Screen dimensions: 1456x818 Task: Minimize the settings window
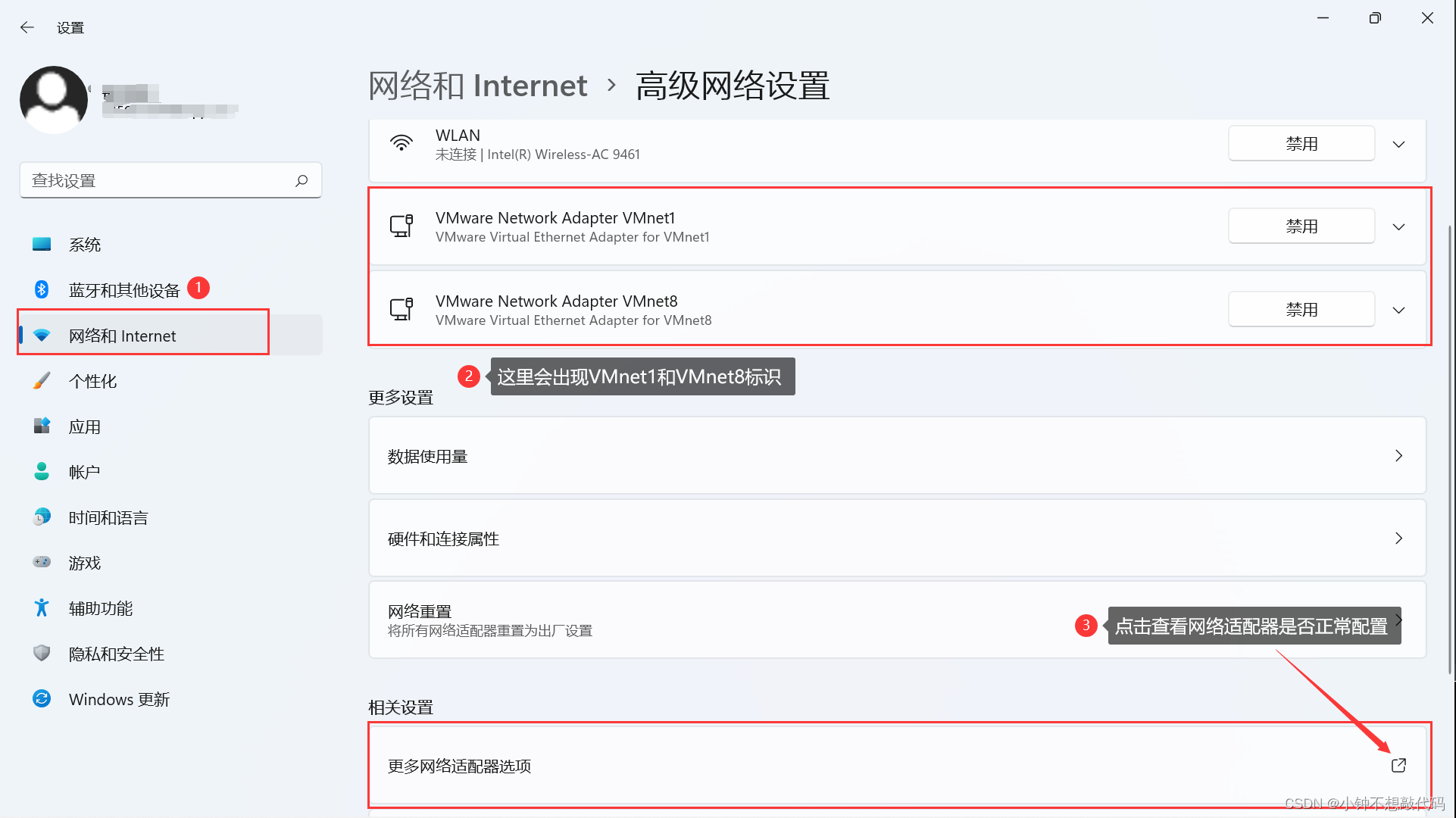click(x=1323, y=18)
